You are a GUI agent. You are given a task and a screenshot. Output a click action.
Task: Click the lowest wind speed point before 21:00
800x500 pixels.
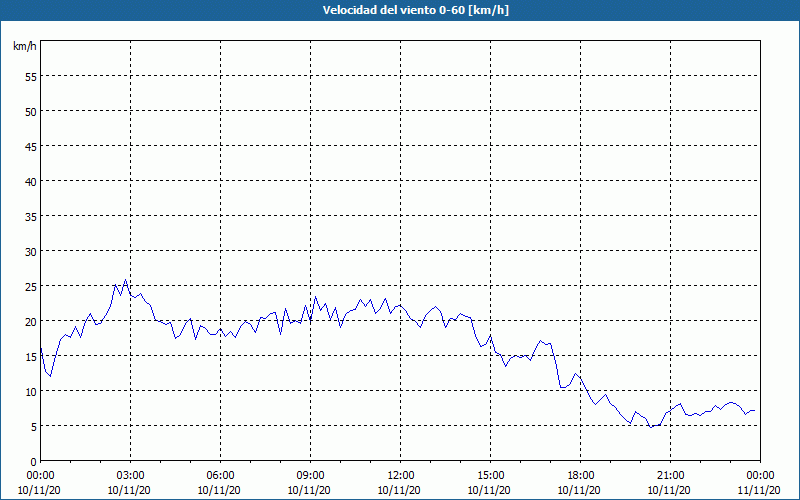(651, 427)
